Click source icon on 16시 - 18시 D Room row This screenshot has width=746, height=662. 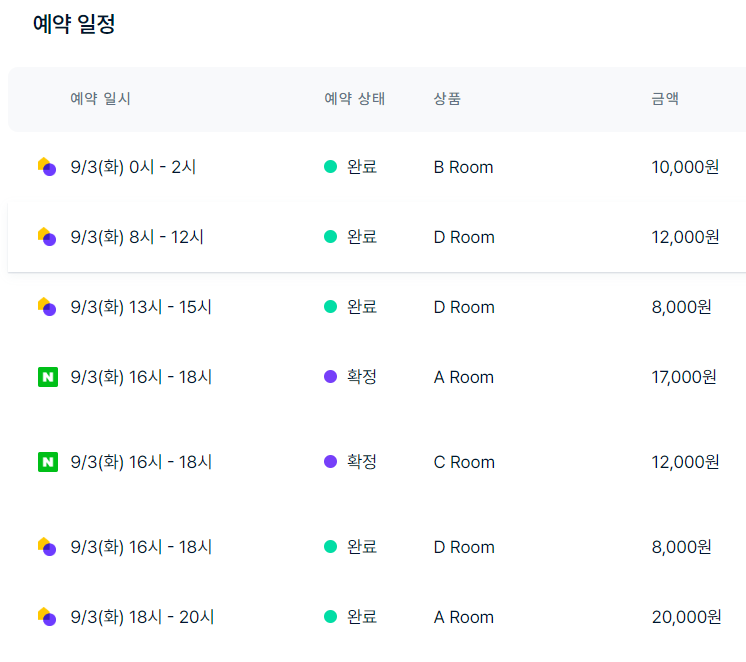click(47, 546)
